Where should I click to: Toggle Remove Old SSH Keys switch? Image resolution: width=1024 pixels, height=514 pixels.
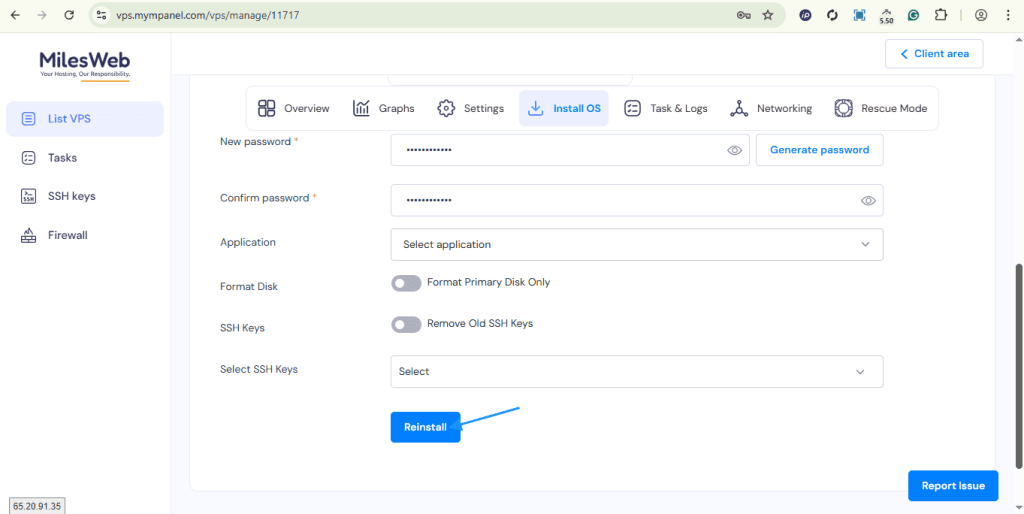tap(406, 324)
